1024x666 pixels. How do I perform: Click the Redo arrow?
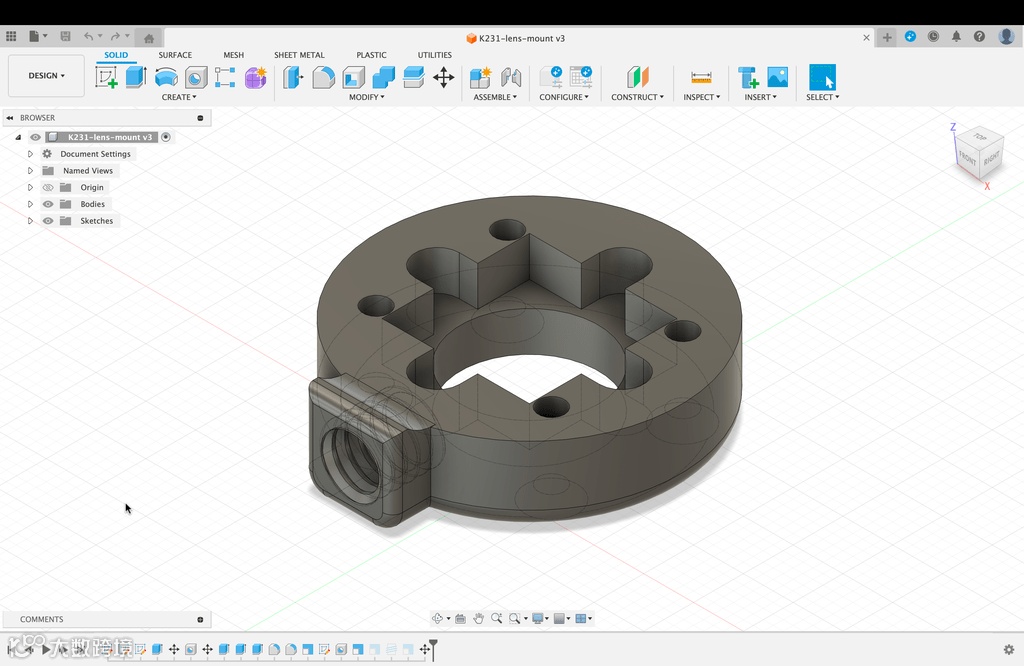pos(115,37)
